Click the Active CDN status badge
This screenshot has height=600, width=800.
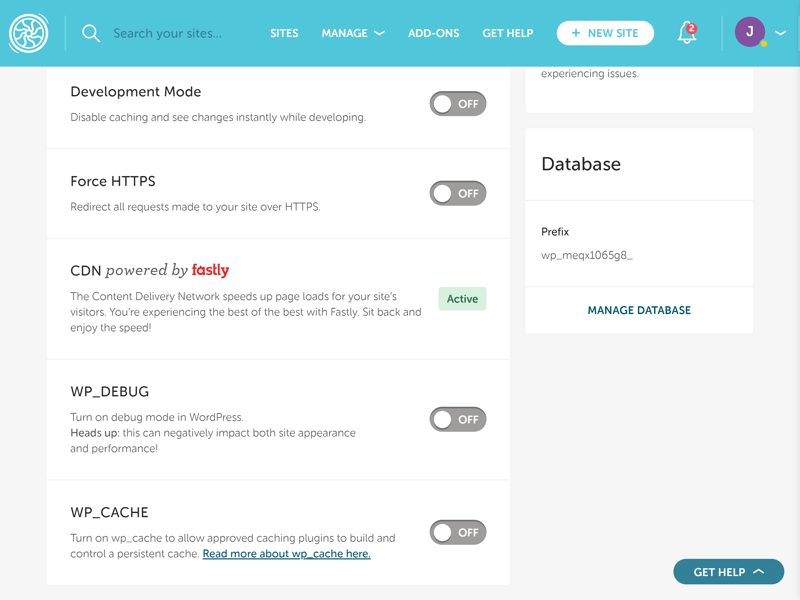[x=462, y=299]
